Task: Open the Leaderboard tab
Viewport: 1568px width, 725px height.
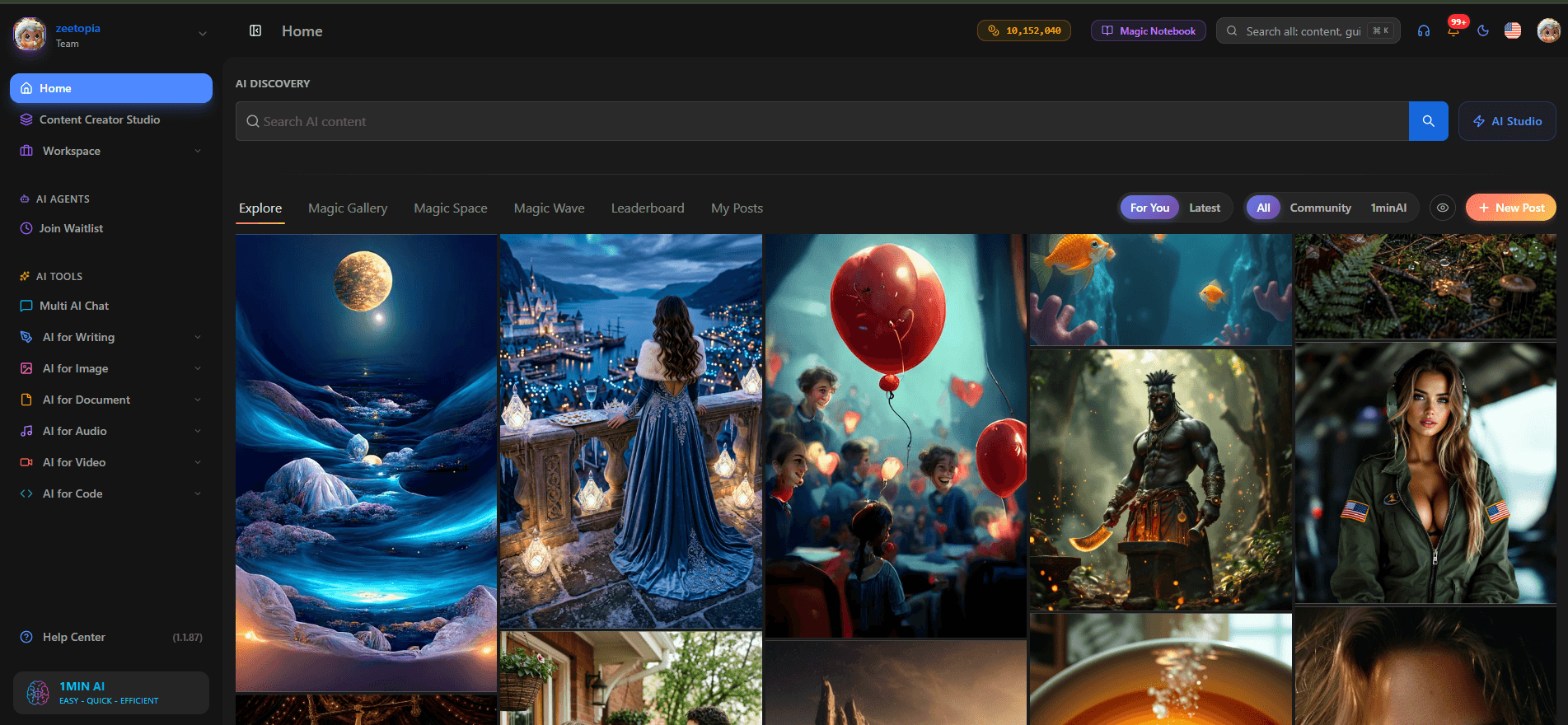Action: tap(648, 208)
